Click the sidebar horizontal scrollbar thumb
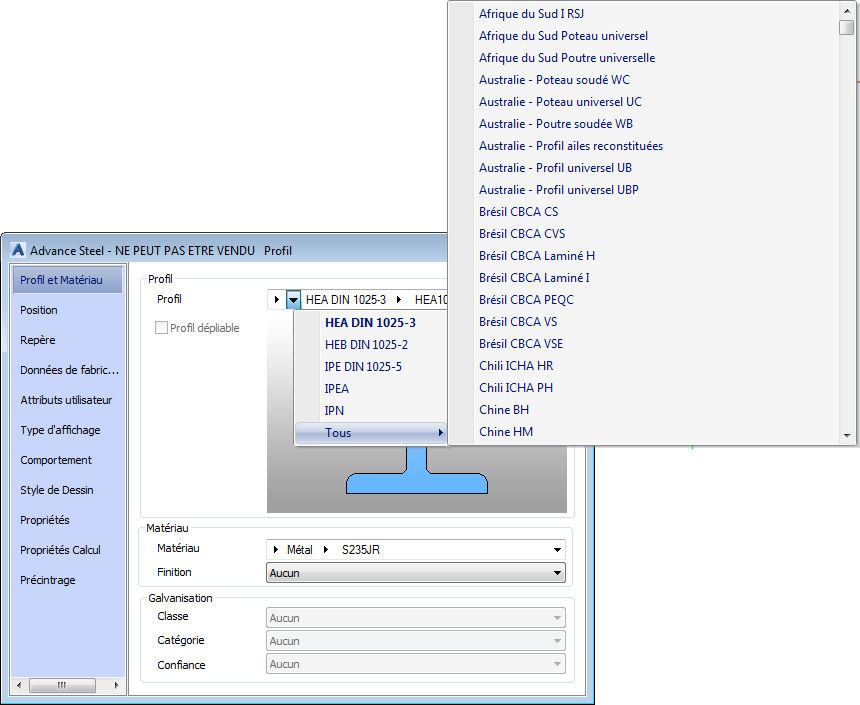The image size is (860, 705). pyautogui.click(x=62, y=685)
